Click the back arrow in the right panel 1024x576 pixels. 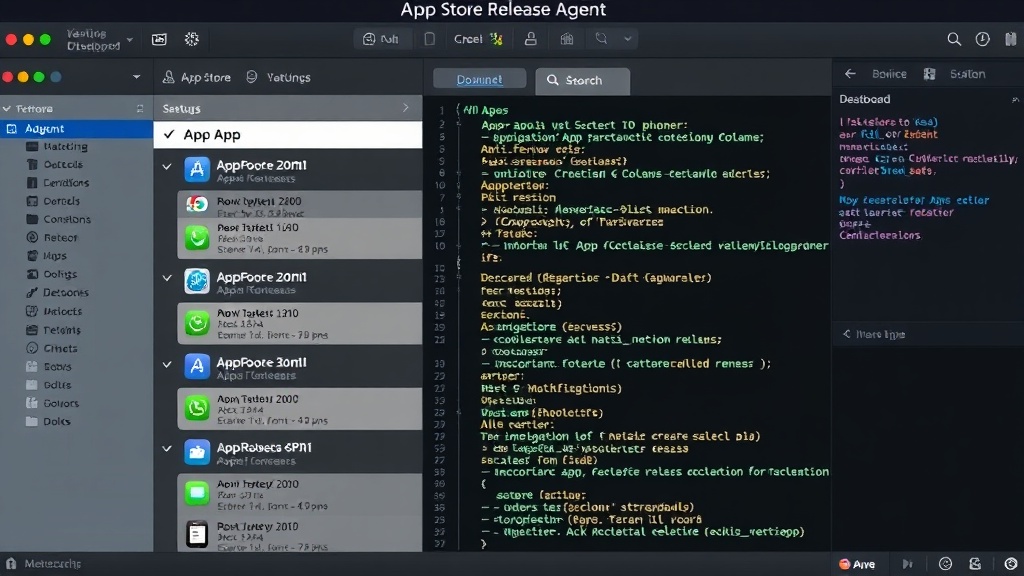tap(850, 74)
